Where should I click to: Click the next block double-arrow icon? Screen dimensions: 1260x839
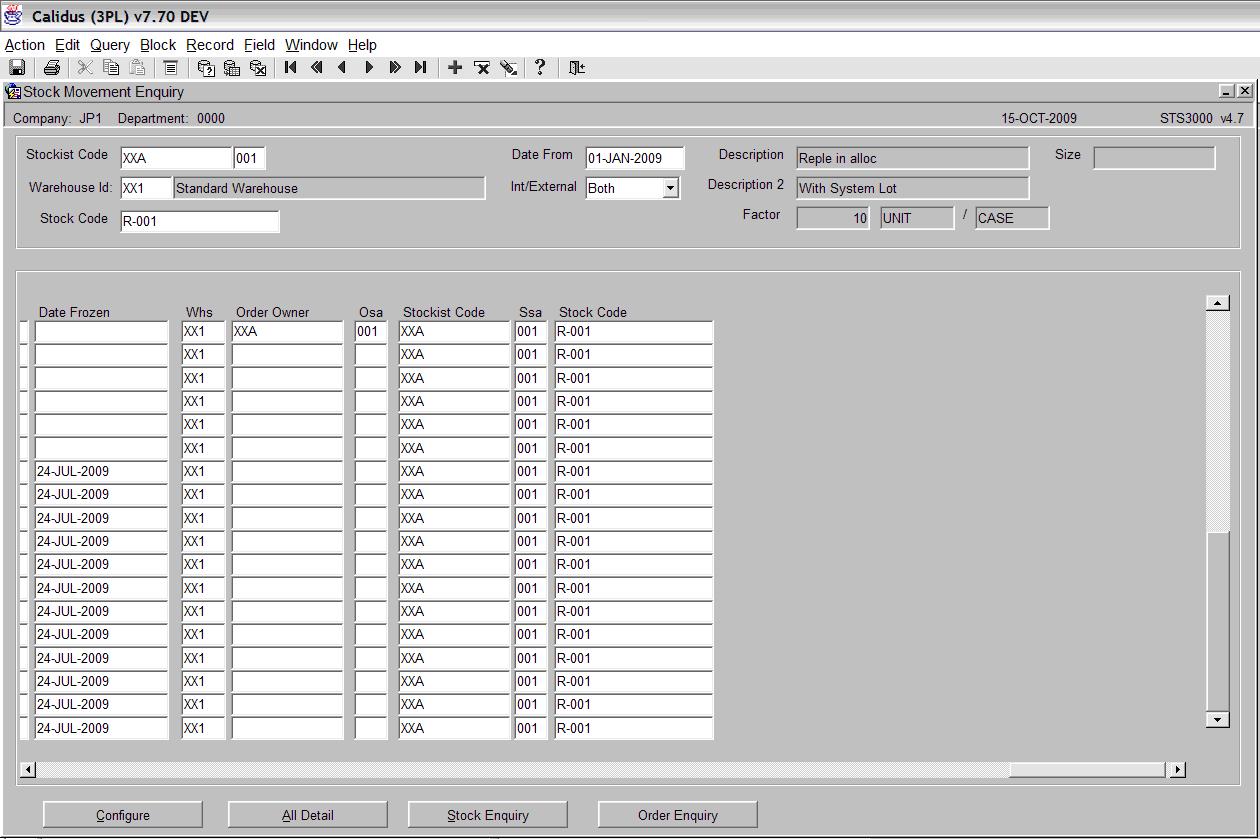[395, 68]
